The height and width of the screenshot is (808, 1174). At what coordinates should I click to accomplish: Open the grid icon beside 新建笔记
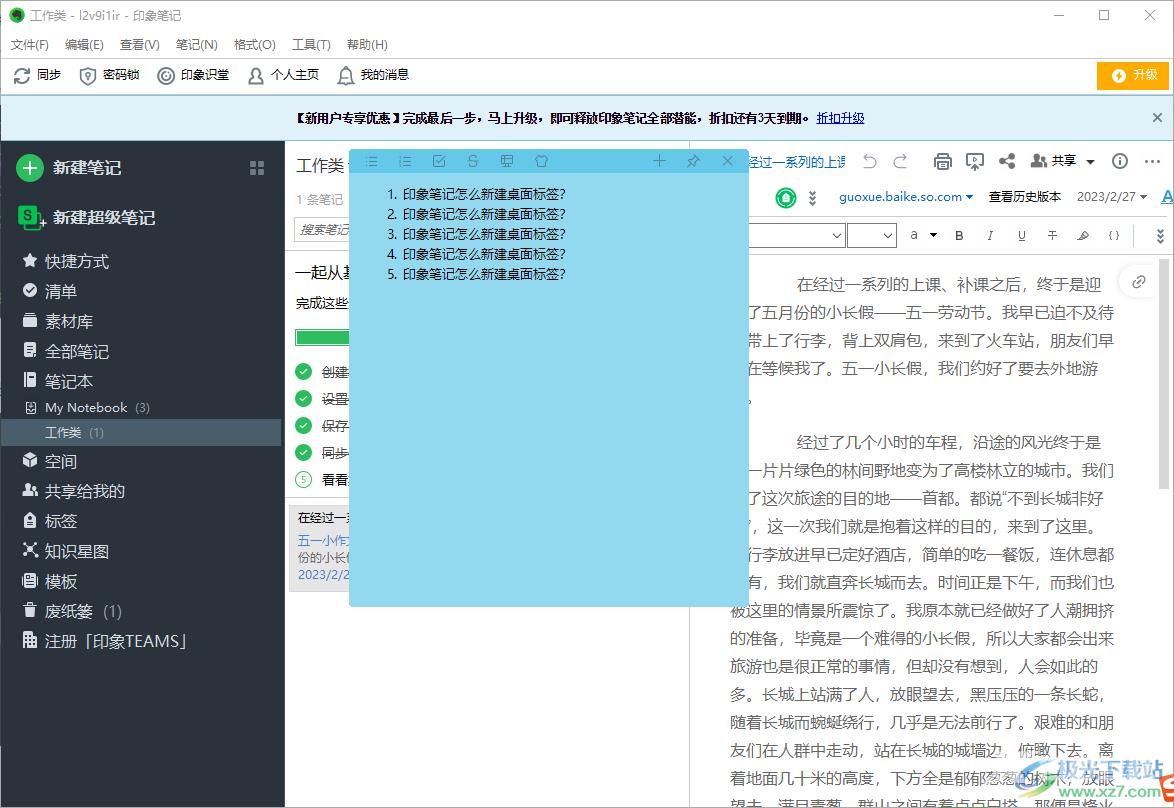[x=257, y=168]
